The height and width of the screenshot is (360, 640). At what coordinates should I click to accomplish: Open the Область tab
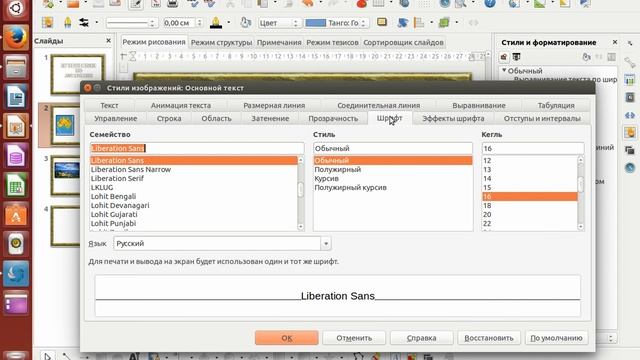coord(216,118)
